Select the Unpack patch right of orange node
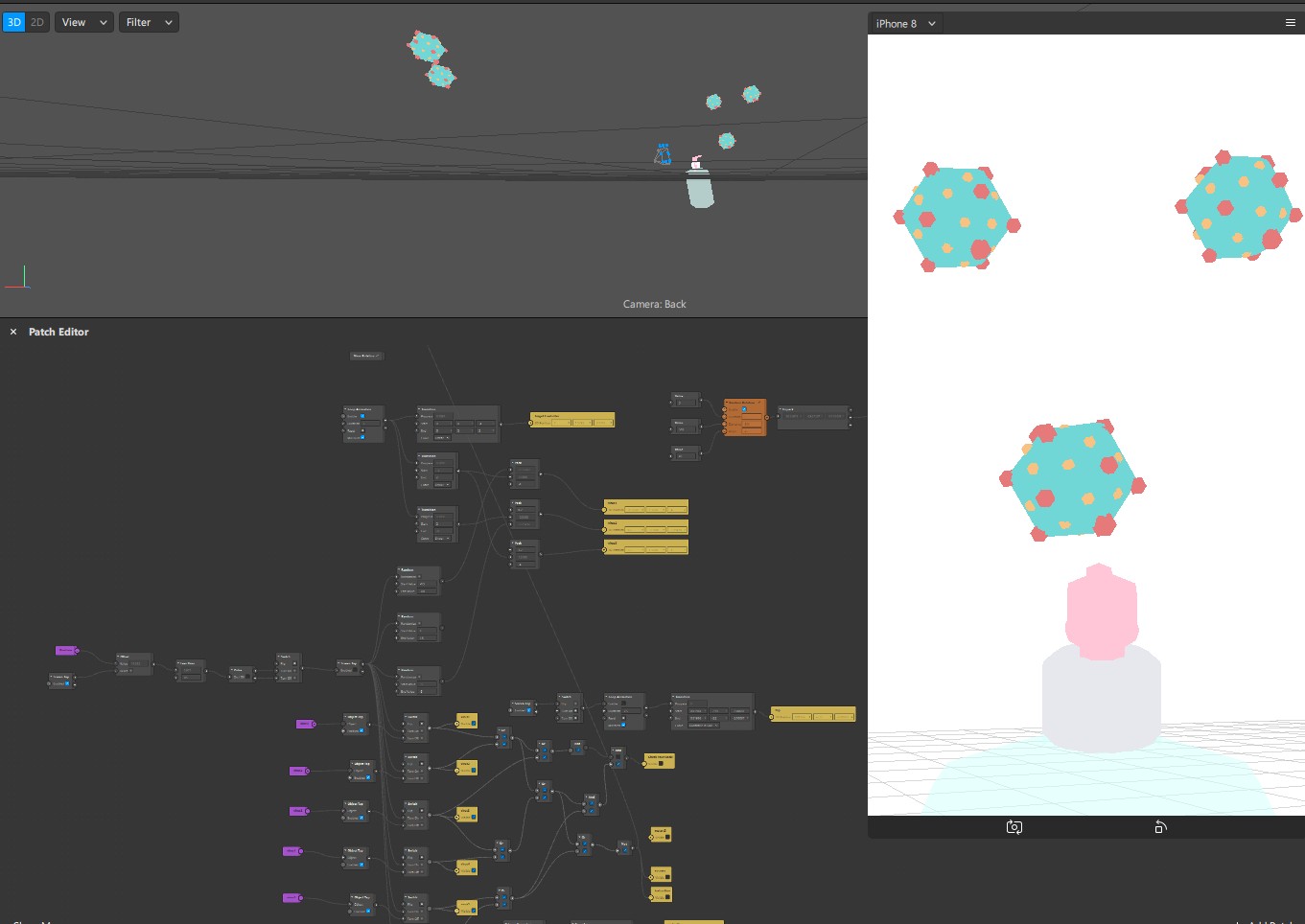 pyautogui.click(x=814, y=417)
